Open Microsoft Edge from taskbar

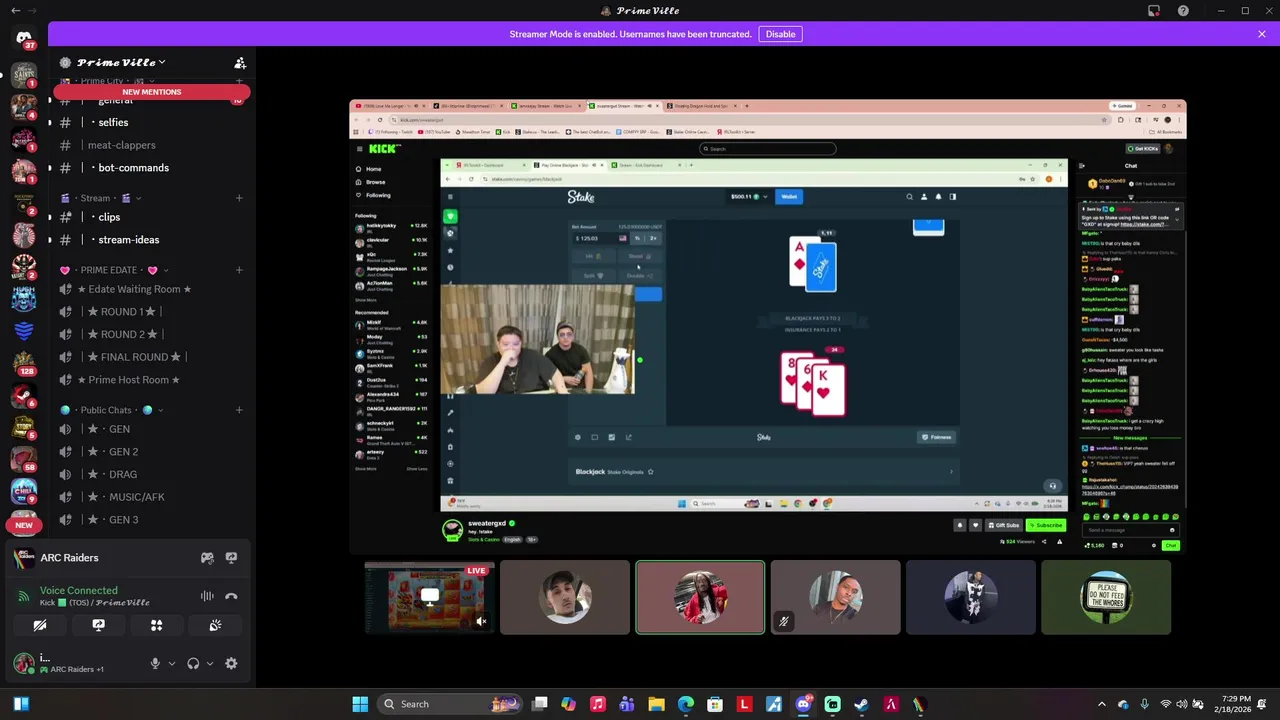(686, 704)
